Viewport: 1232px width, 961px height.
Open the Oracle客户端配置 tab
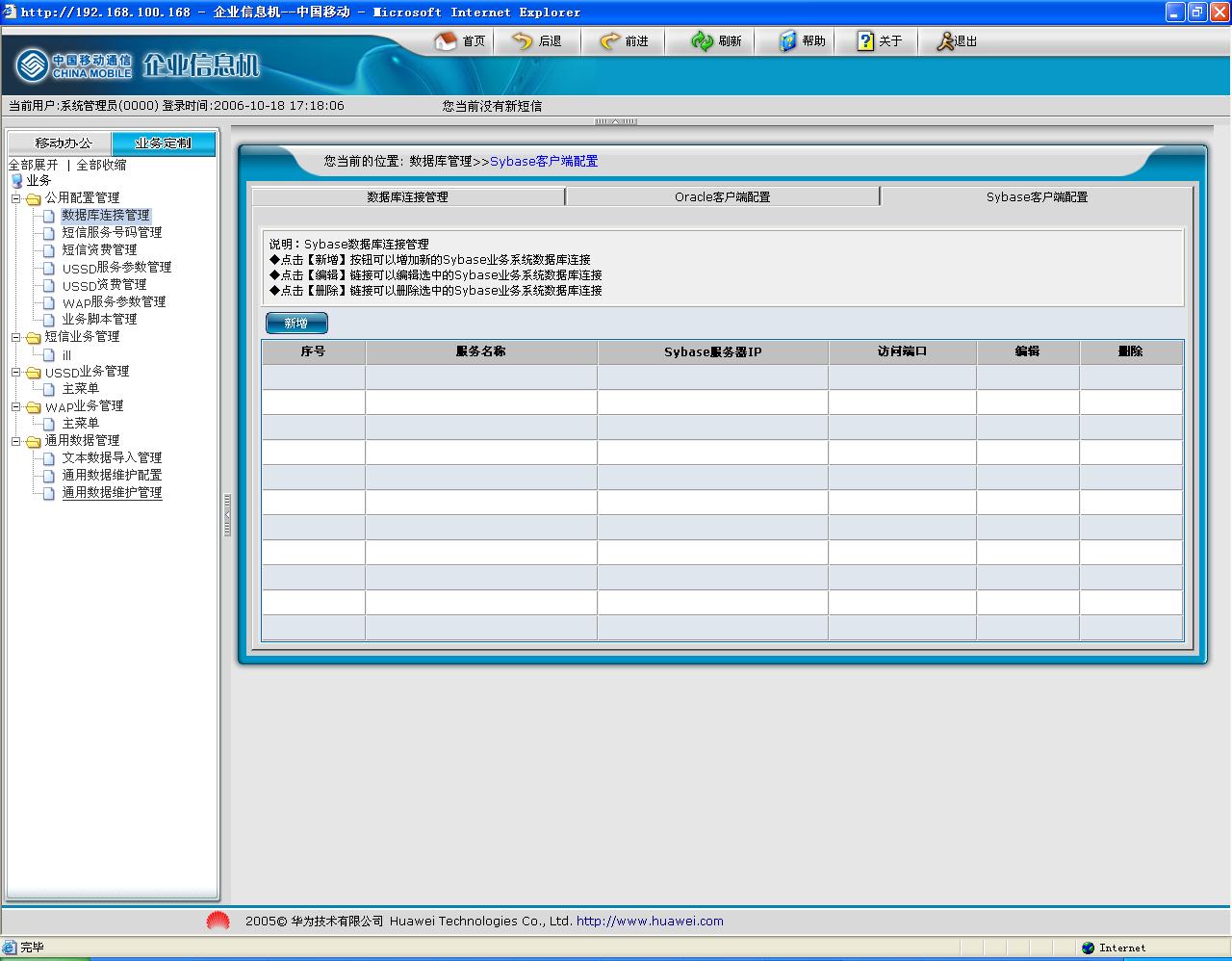[x=723, y=196]
